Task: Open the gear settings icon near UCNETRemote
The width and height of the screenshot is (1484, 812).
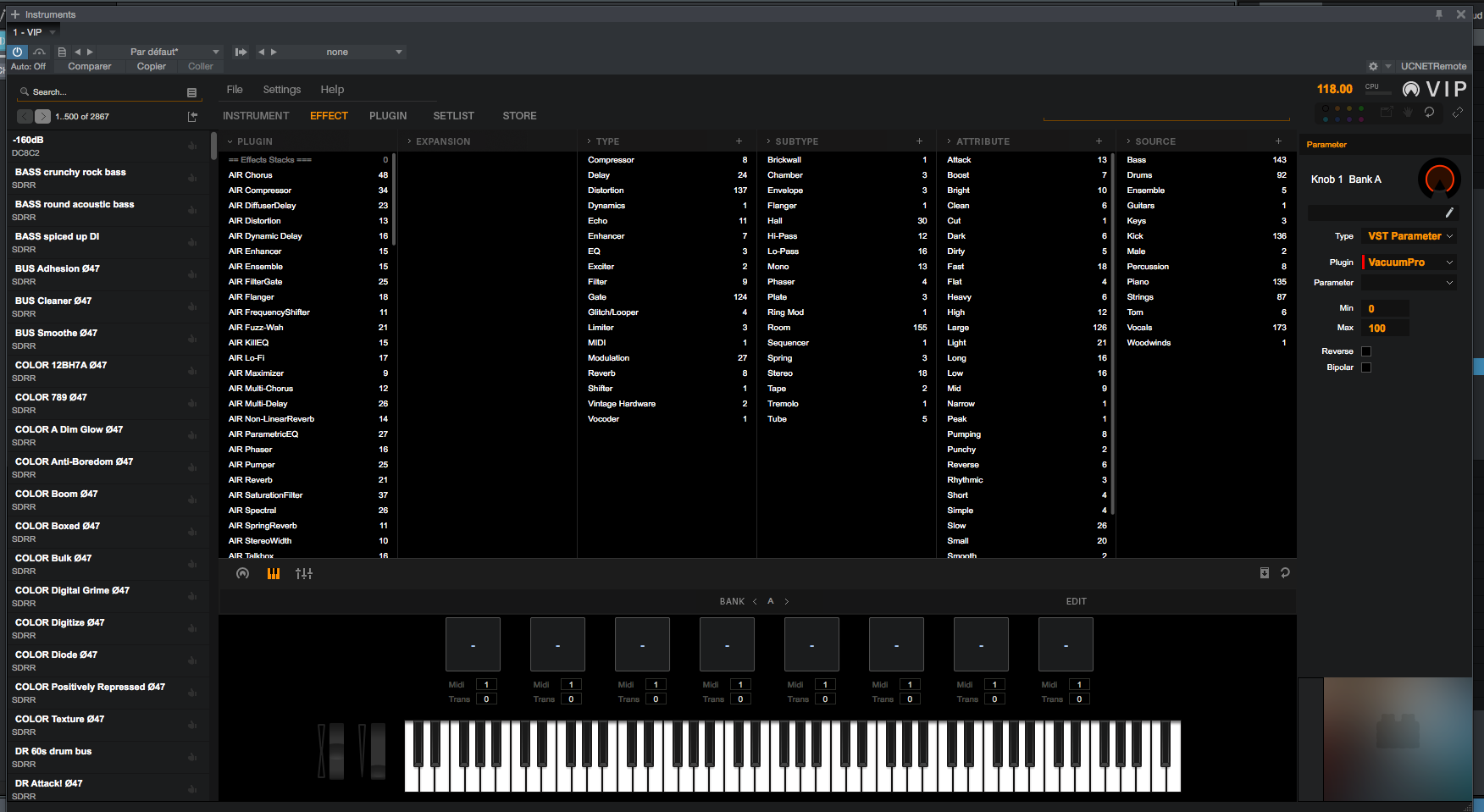Action: tap(1373, 66)
